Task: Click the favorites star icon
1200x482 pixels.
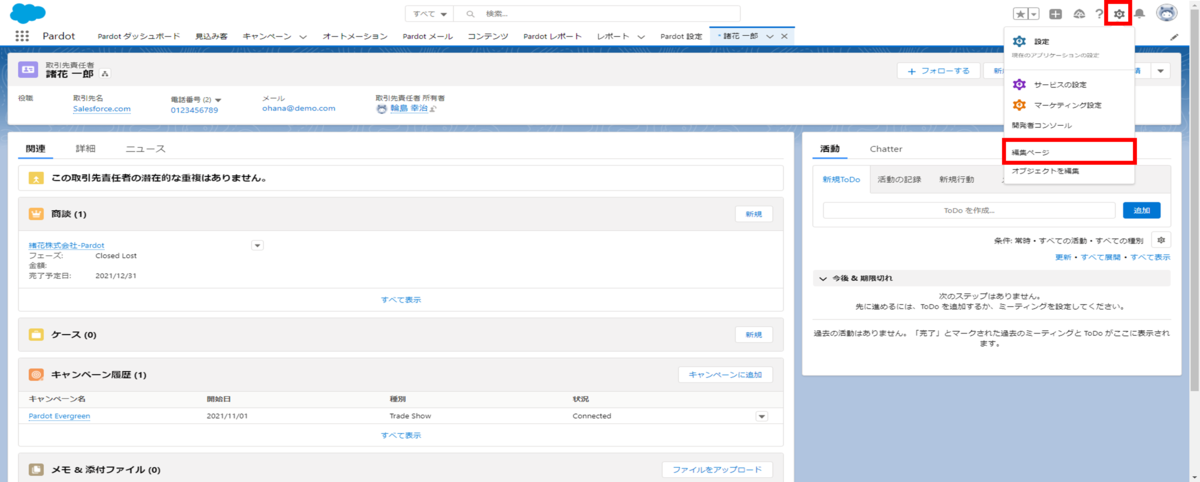Action: coord(1020,14)
